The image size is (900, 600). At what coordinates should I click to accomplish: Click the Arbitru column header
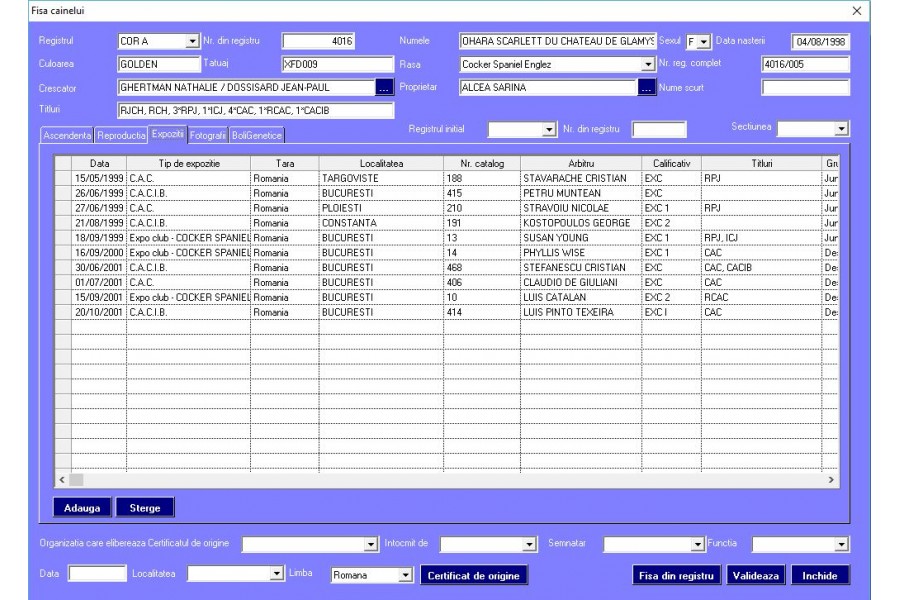(x=581, y=164)
